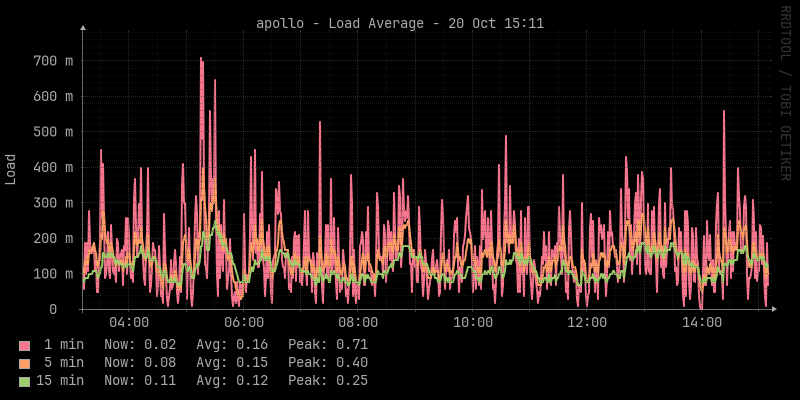This screenshot has height=400, width=800.
Task: Click the vertical 'Load' axis title
Action: tap(11, 169)
